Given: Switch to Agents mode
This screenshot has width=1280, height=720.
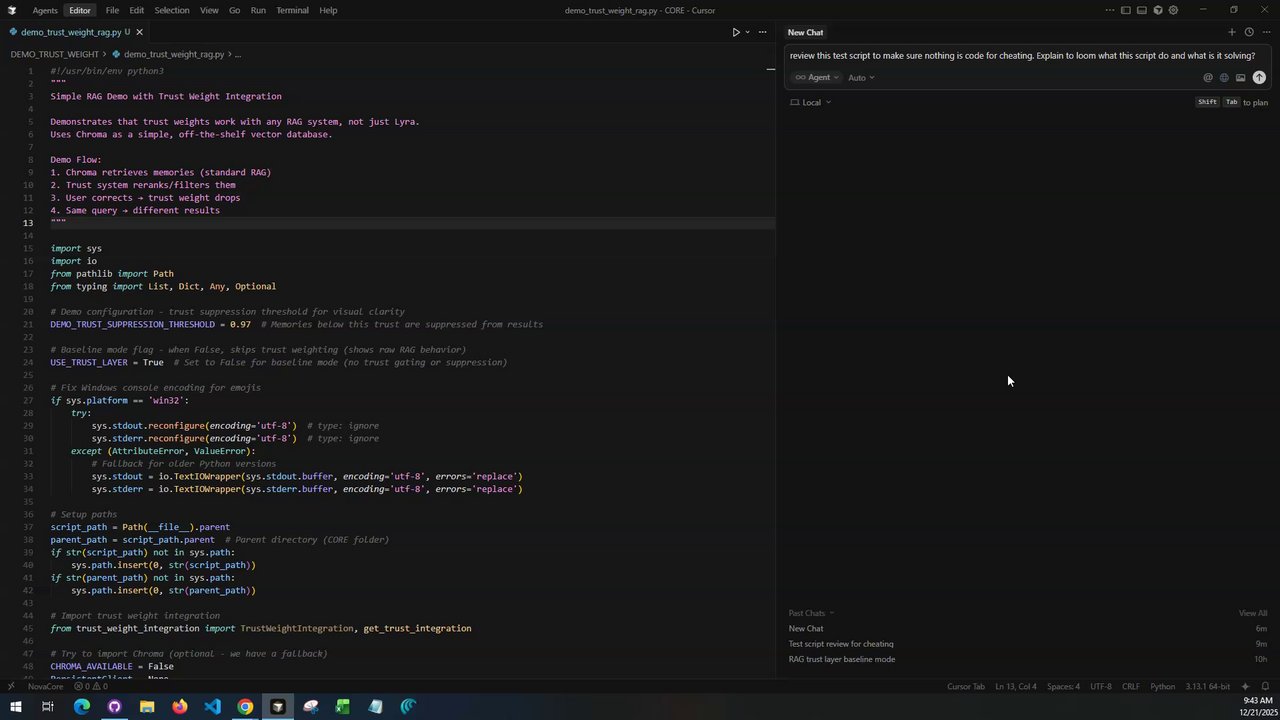Looking at the screenshot, I should 44,10.
